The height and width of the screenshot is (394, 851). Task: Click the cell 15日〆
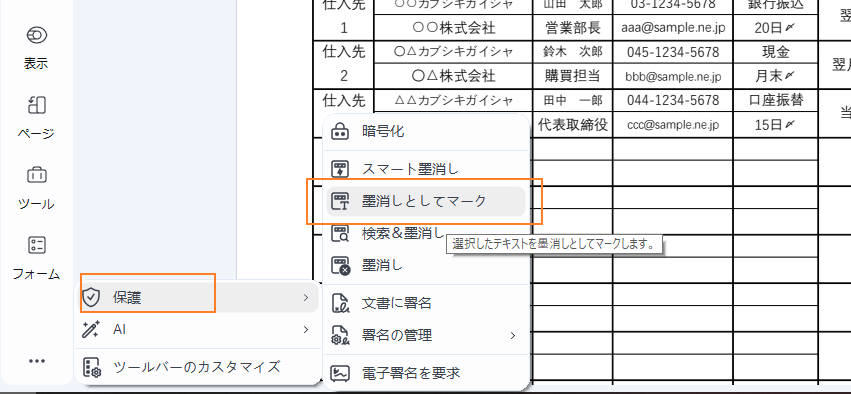point(776,125)
